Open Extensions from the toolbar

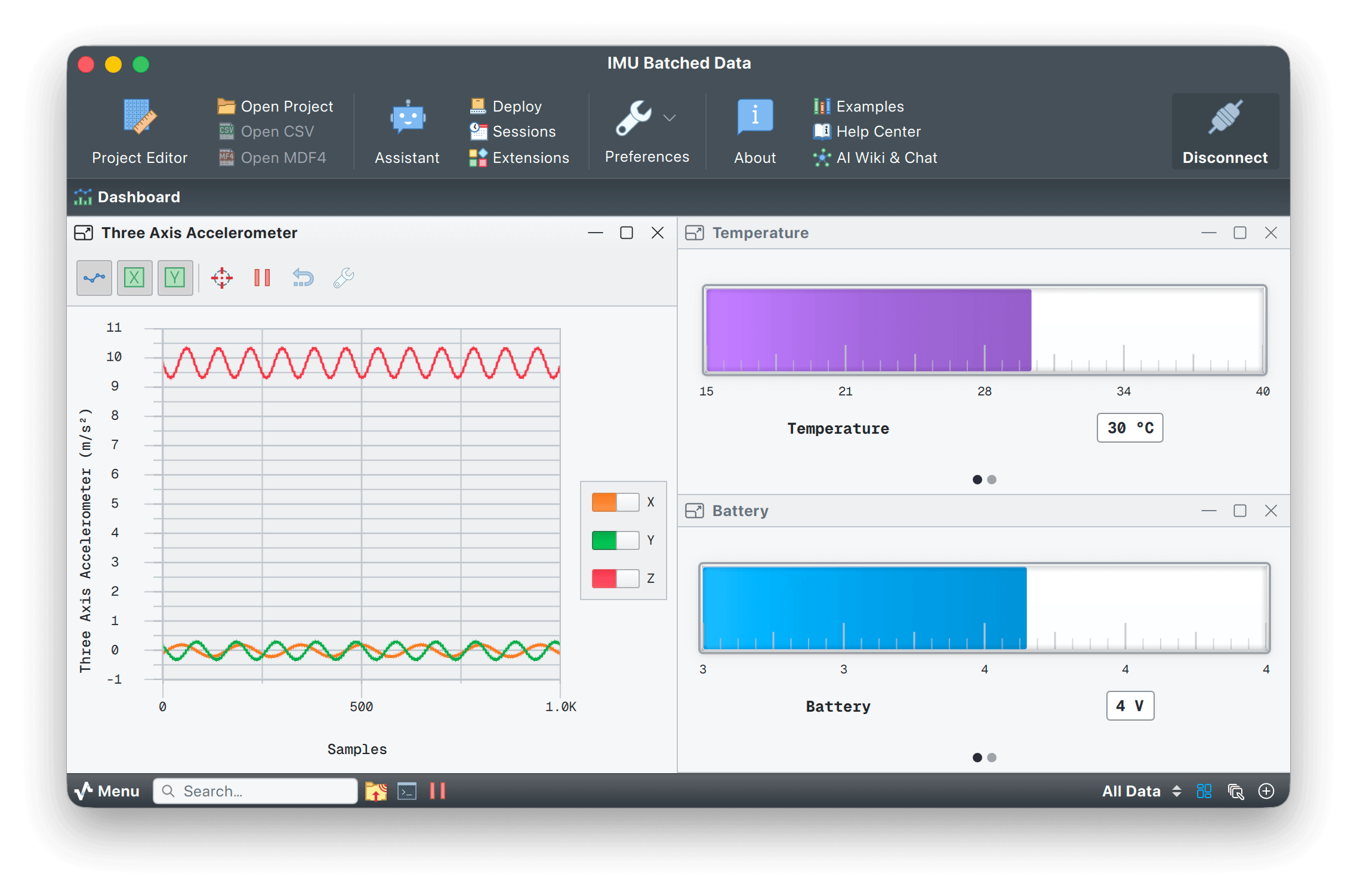[x=519, y=157]
